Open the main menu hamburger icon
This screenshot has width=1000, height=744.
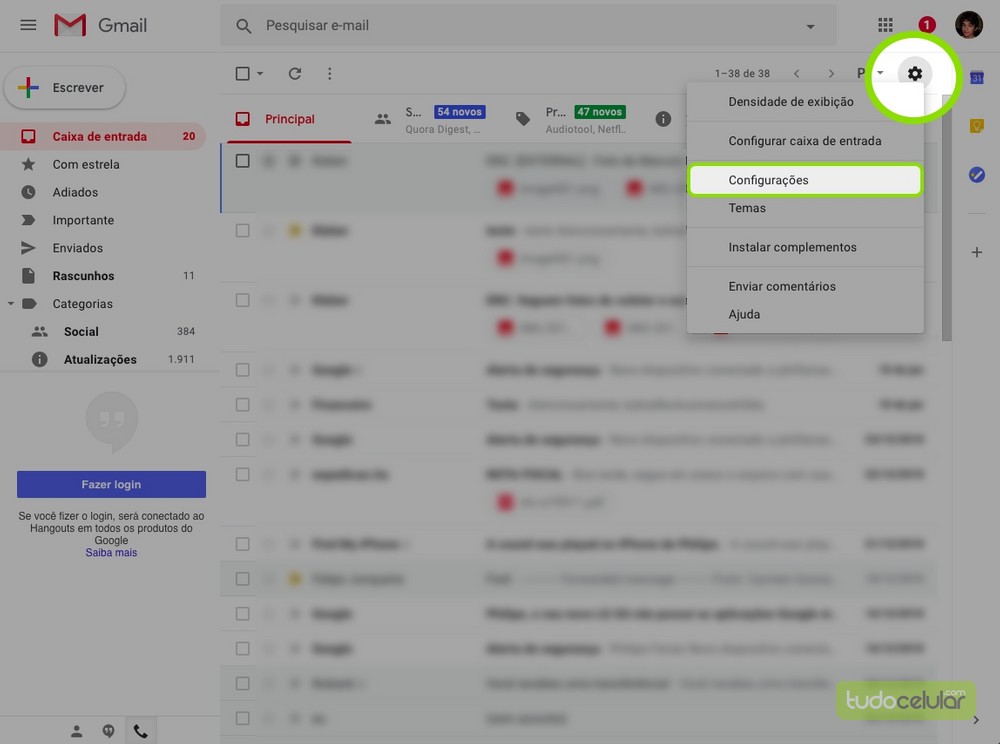28,25
